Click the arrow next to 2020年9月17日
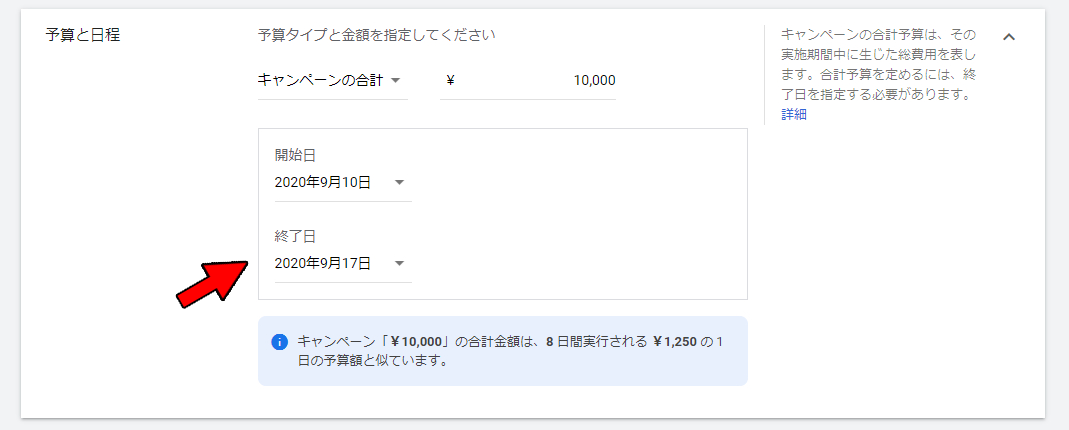 tap(399, 263)
